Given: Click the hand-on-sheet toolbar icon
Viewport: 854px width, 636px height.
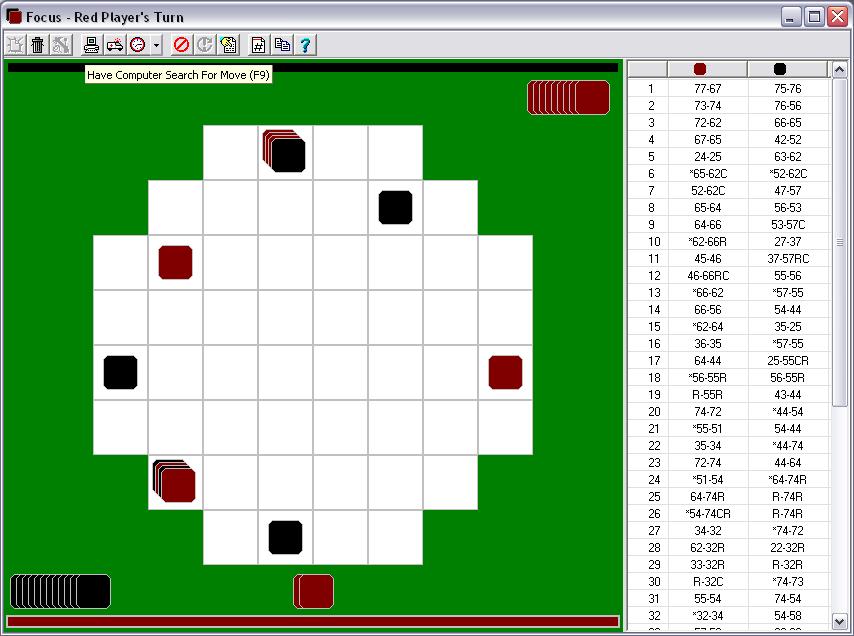Looking at the screenshot, I should point(229,45).
